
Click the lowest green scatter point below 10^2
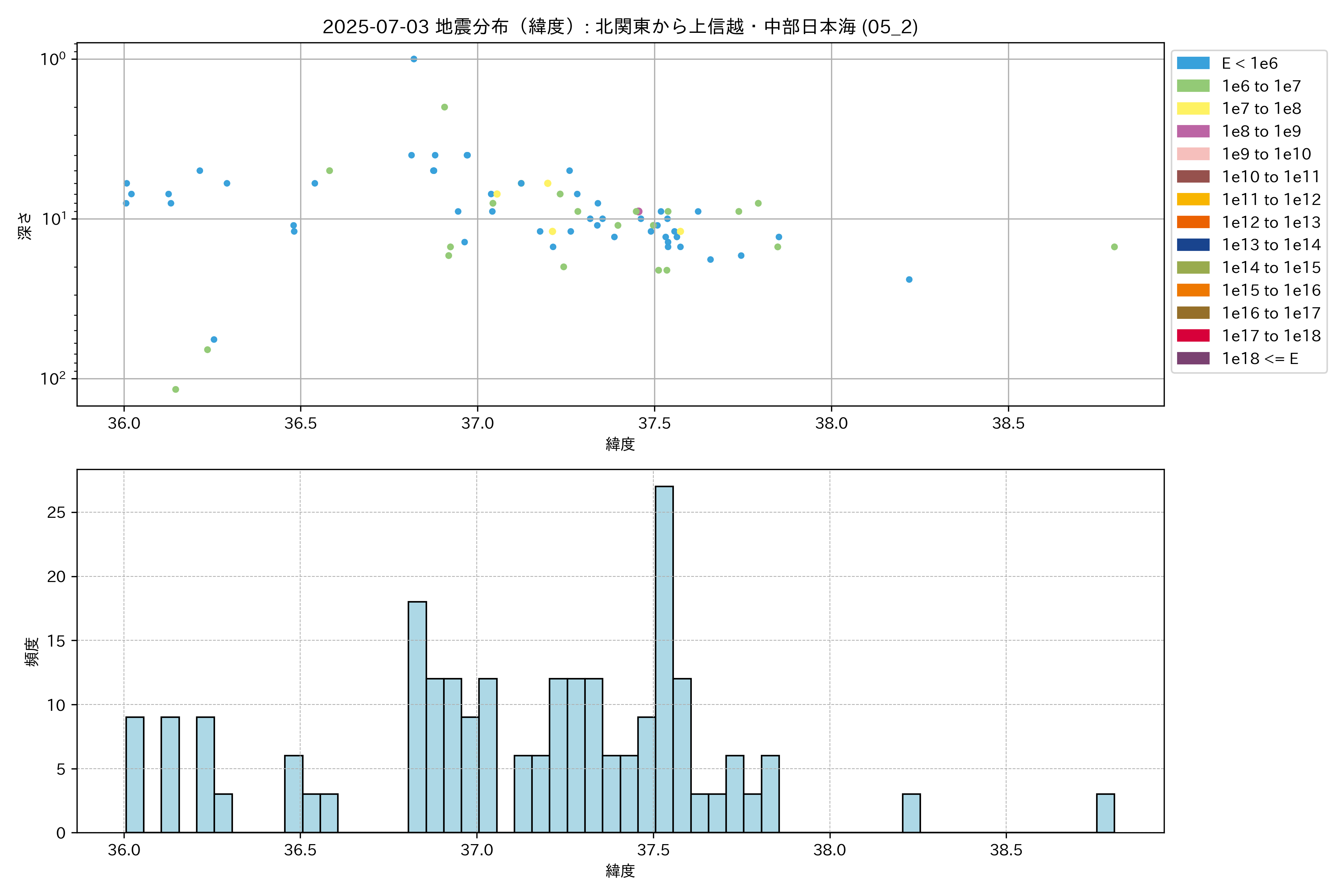point(175,389)
